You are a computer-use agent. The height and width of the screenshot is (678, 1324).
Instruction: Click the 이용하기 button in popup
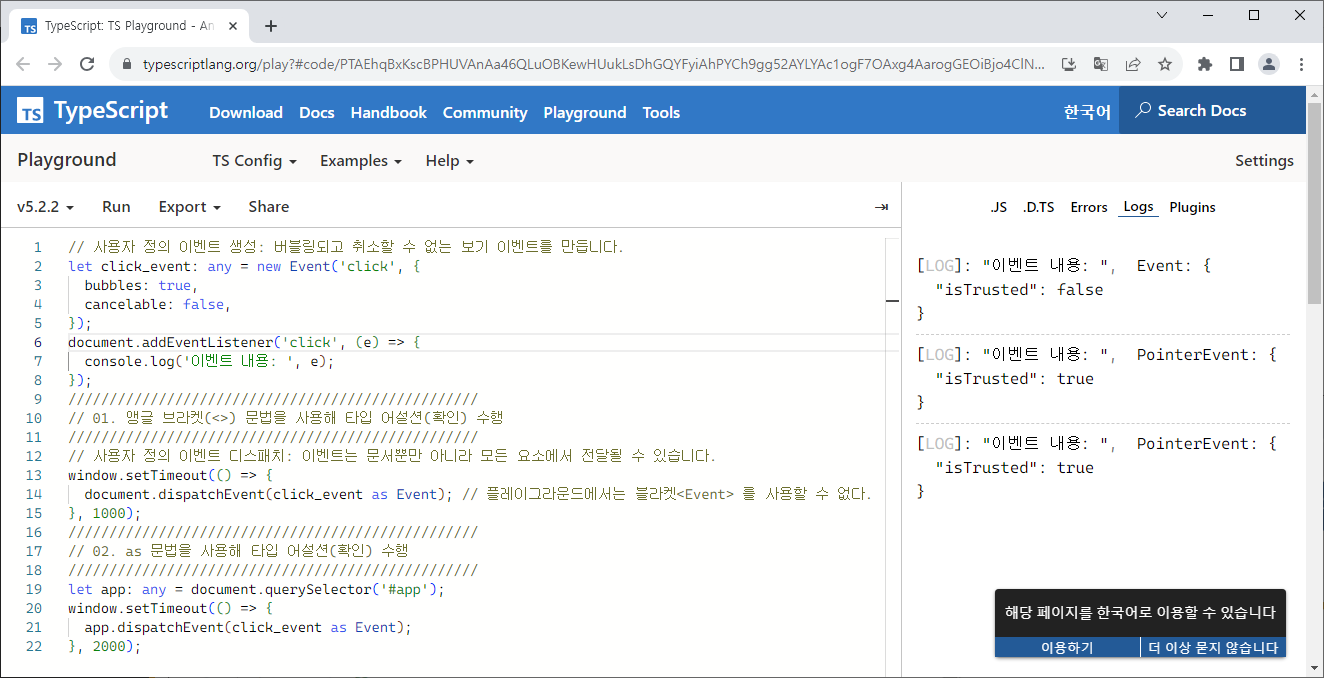pos(1067,648)
